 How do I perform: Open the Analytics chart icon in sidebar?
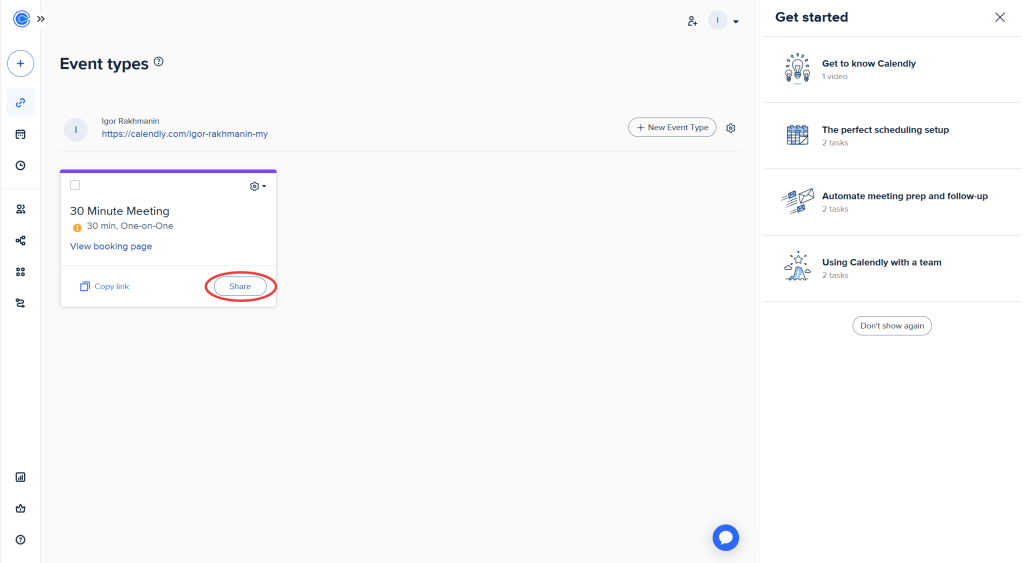point(20,477)
